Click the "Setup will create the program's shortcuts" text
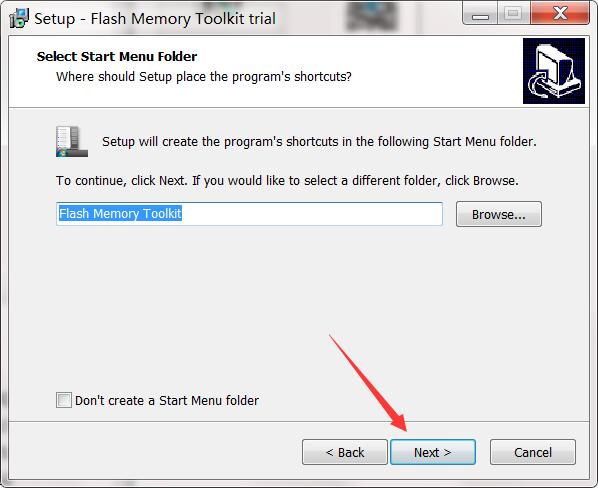598x488 pixels. [x=319, y=142]
